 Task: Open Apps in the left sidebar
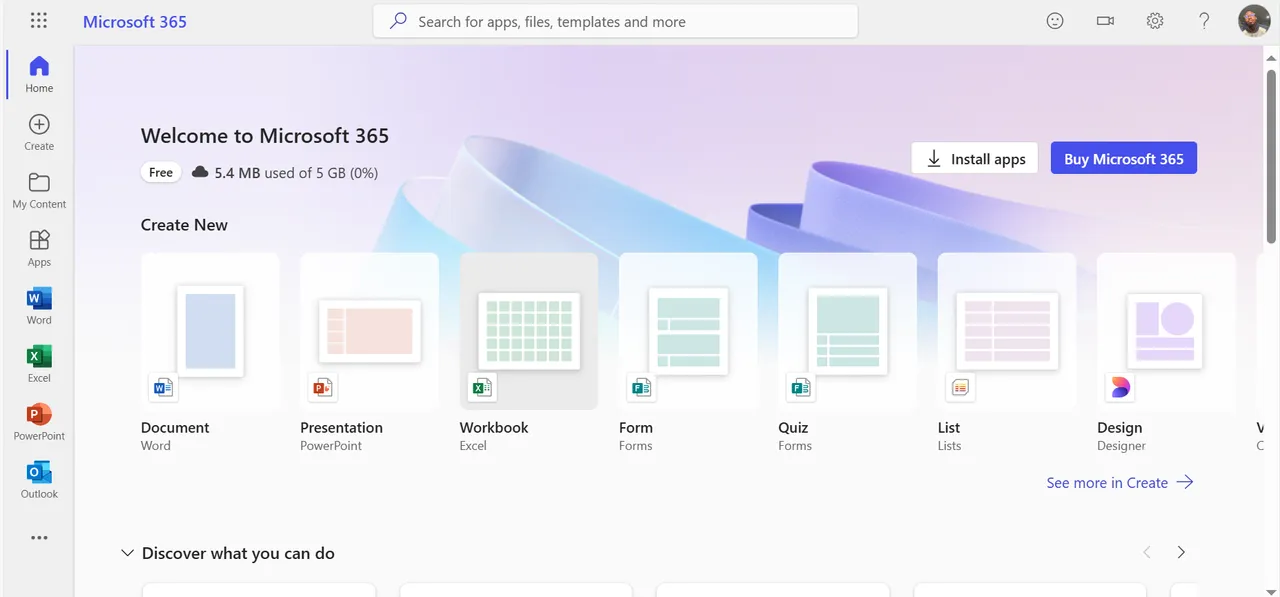click(39, 248)
